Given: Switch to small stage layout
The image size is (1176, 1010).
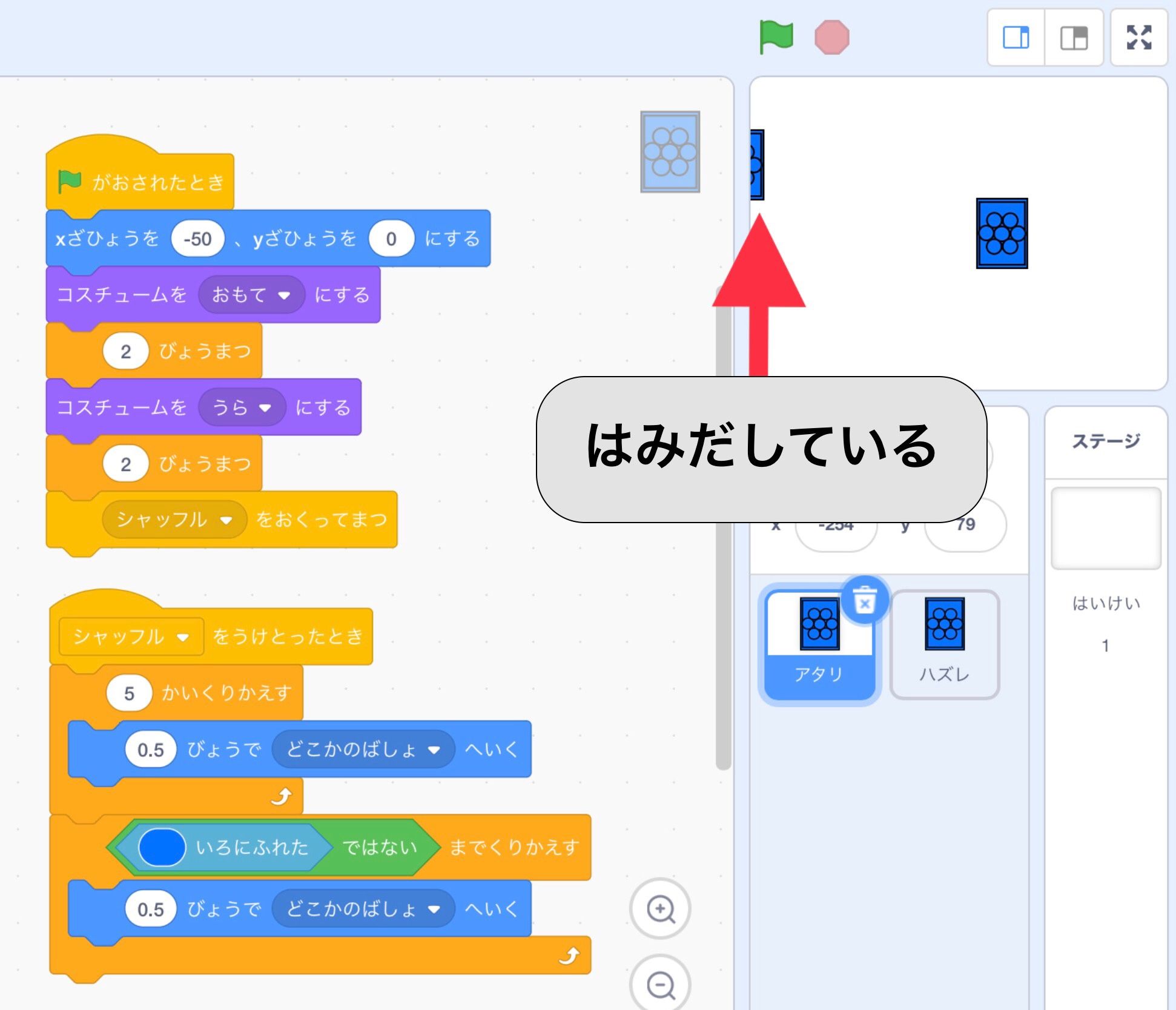Looking at the screenshot, I should [1015, 38].
